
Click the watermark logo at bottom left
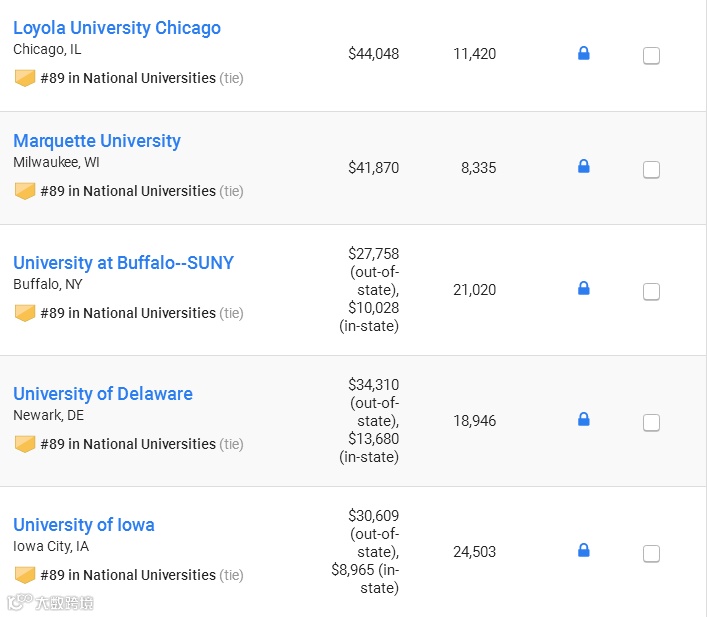click(x=50, y=603)
